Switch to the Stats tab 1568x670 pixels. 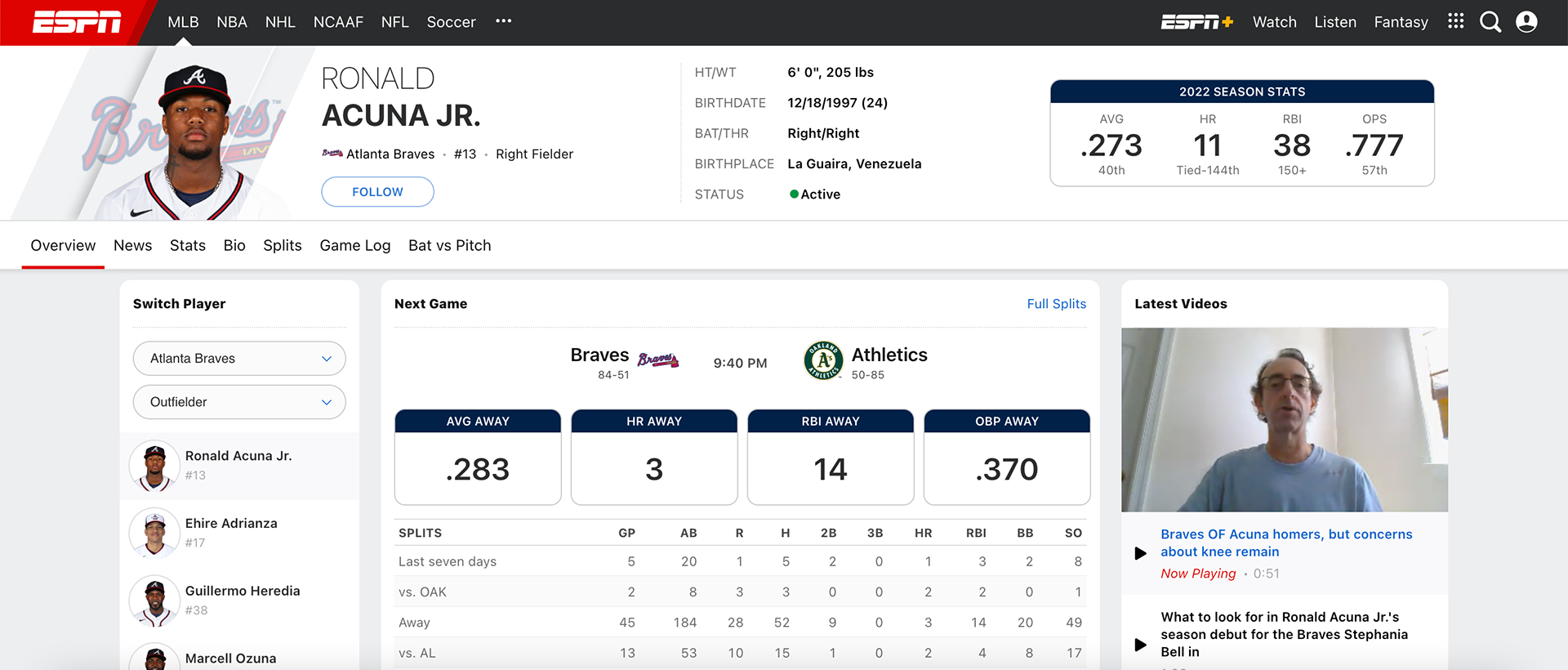click(188, 245)
